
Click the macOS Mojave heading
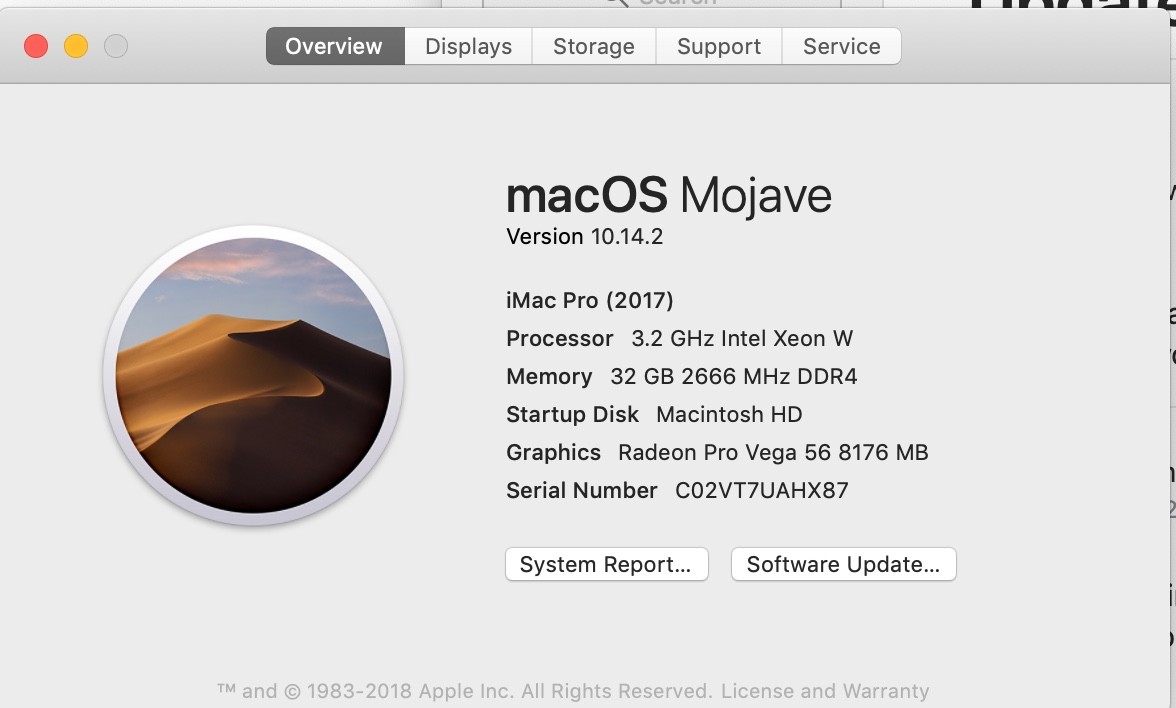(669, 196)
